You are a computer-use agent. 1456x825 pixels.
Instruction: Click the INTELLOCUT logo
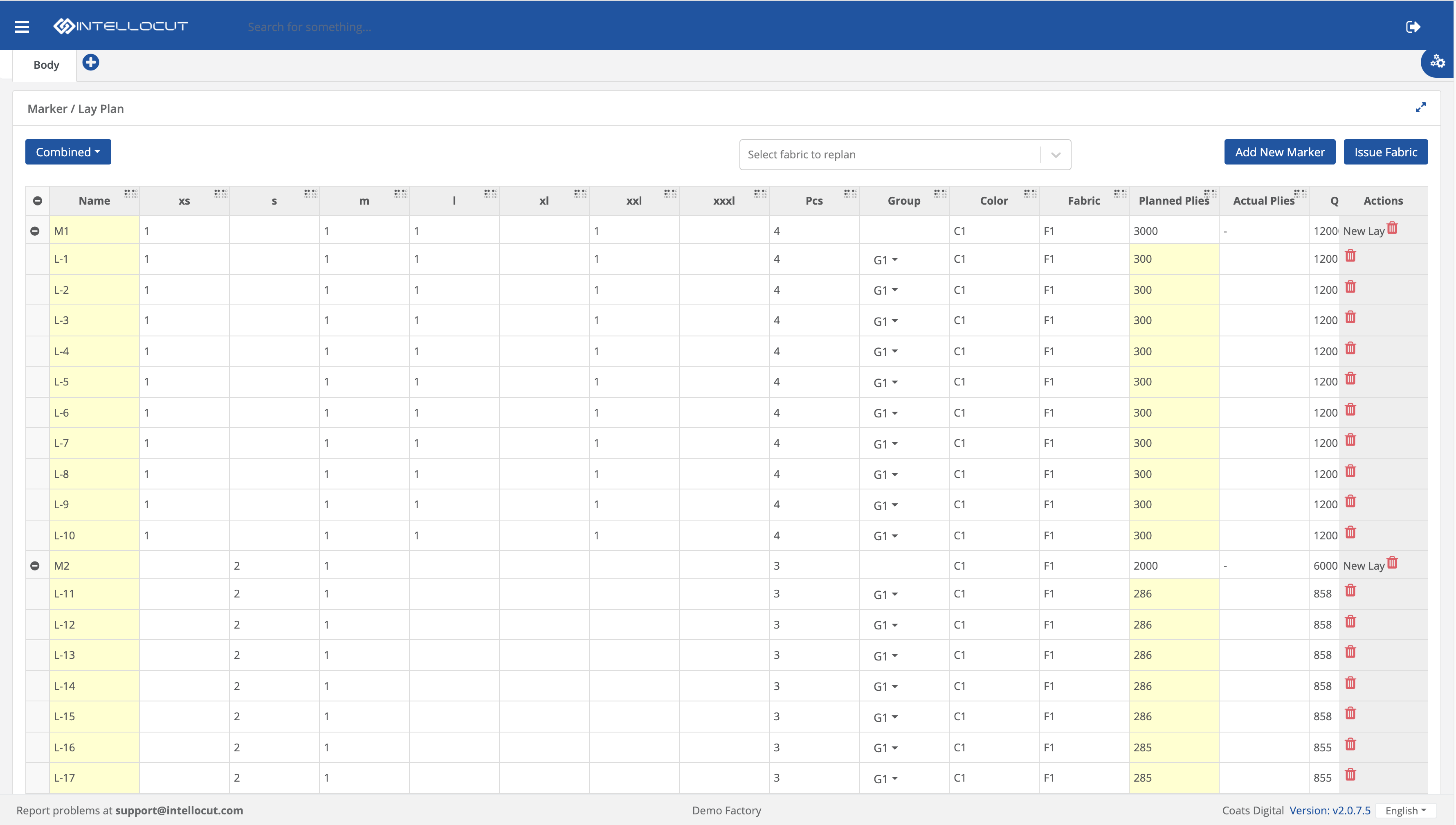(120, 25)
